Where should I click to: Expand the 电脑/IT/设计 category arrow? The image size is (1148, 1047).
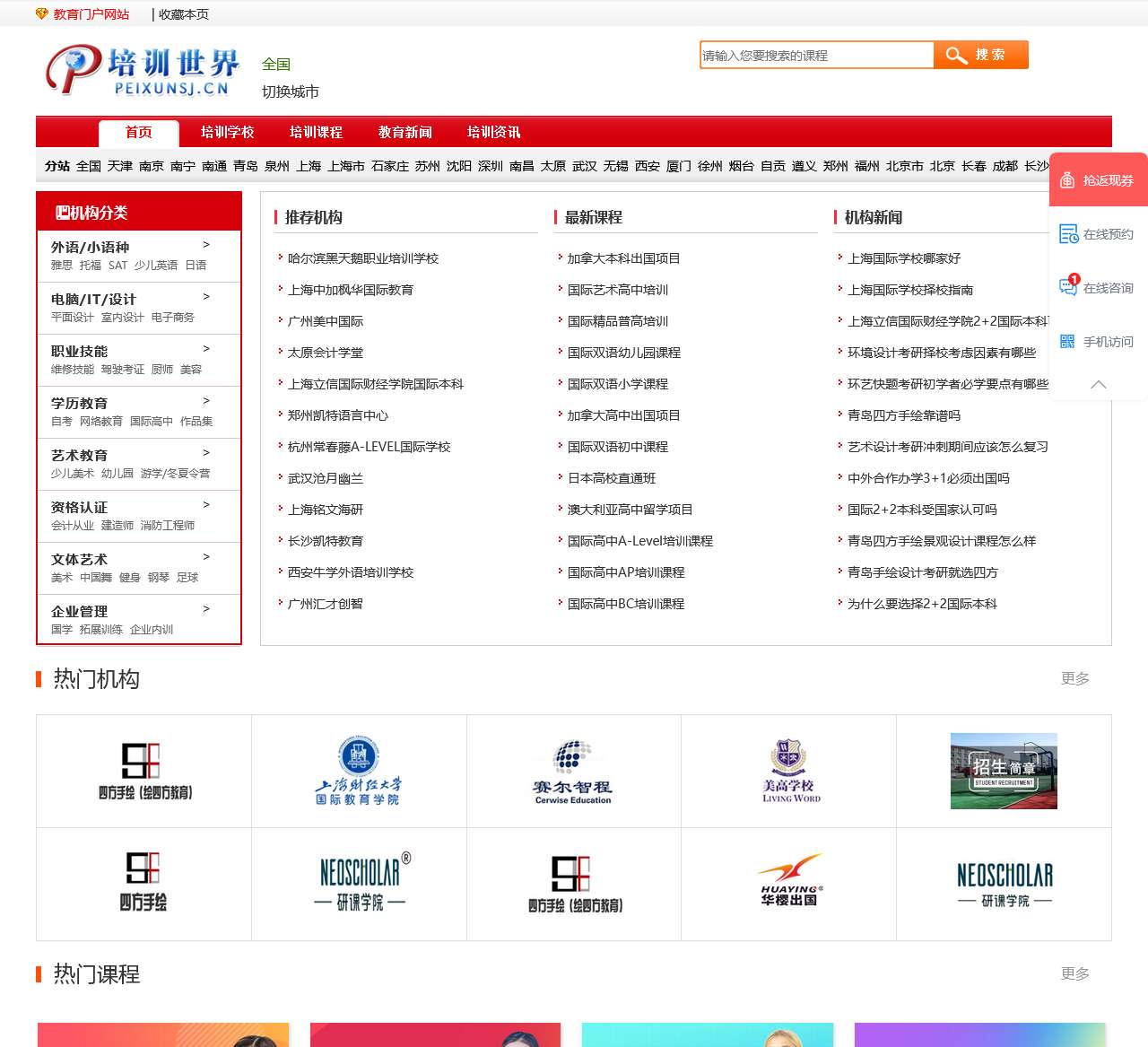pyautogui.click(x=206, y=297)
